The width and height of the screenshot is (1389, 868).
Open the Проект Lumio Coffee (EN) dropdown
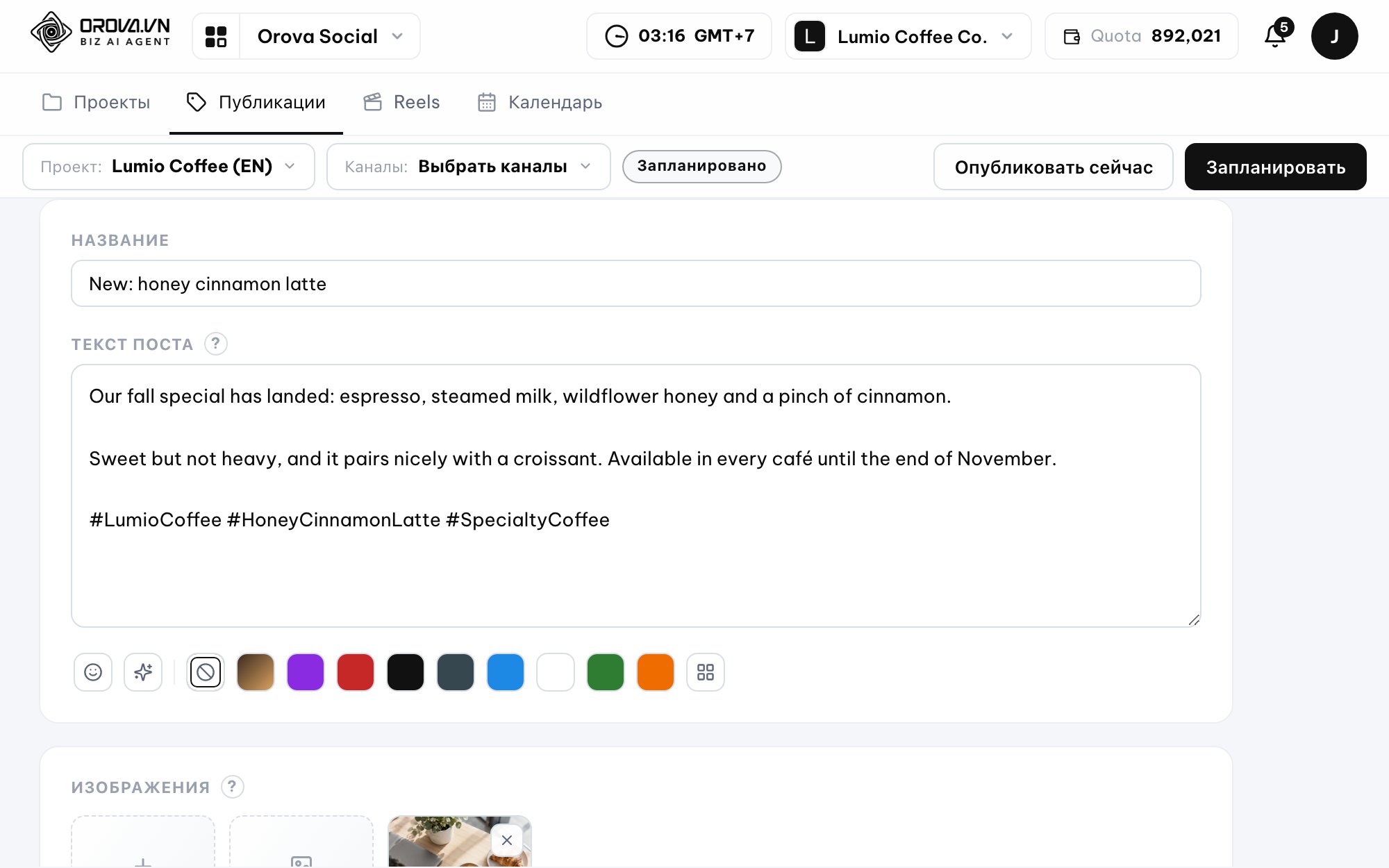click(169, 167)
